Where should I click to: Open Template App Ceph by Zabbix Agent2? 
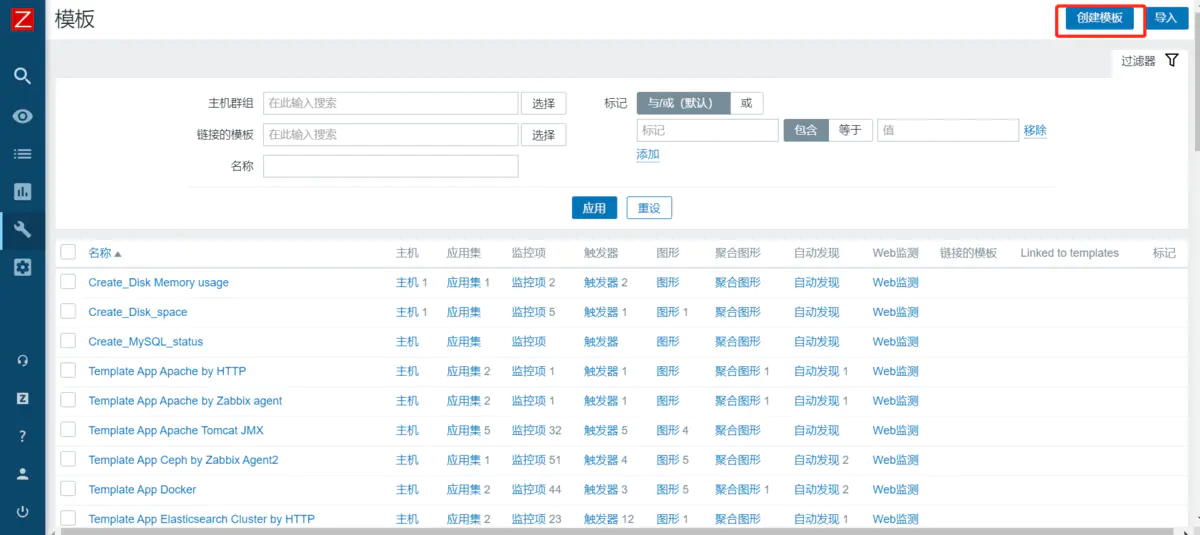[183, 460]
